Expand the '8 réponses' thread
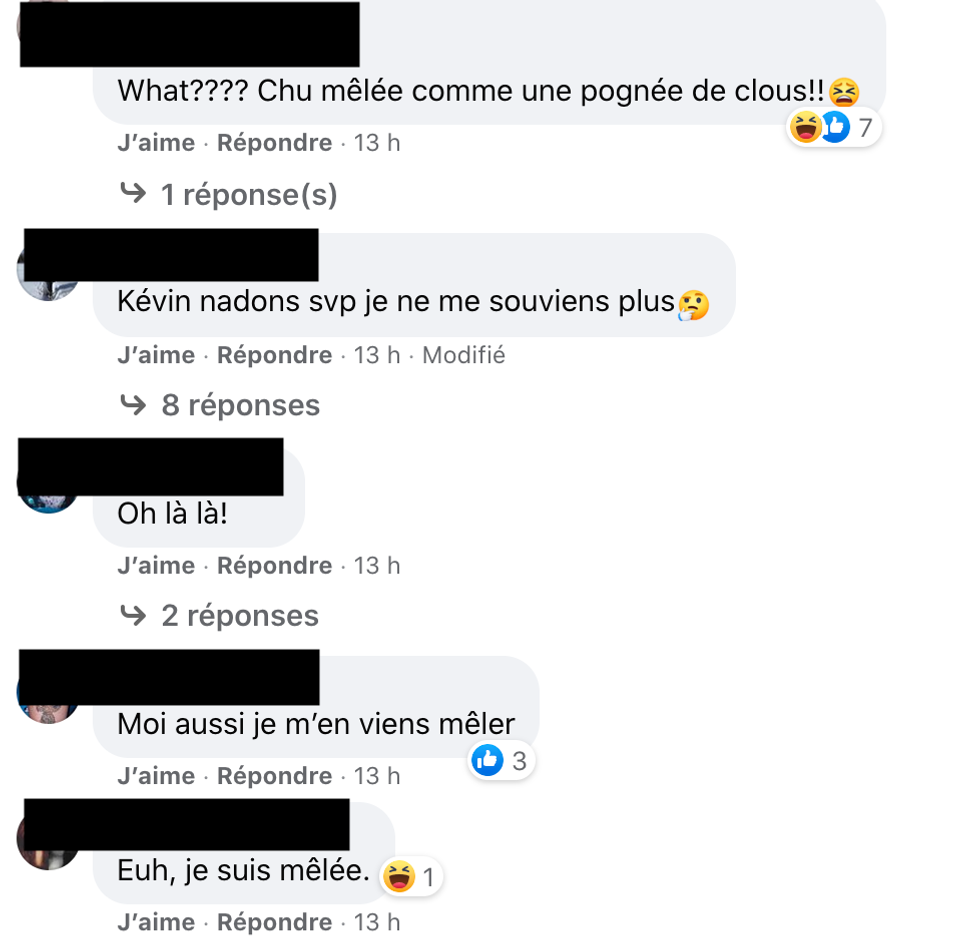 (x=241, y=405)
